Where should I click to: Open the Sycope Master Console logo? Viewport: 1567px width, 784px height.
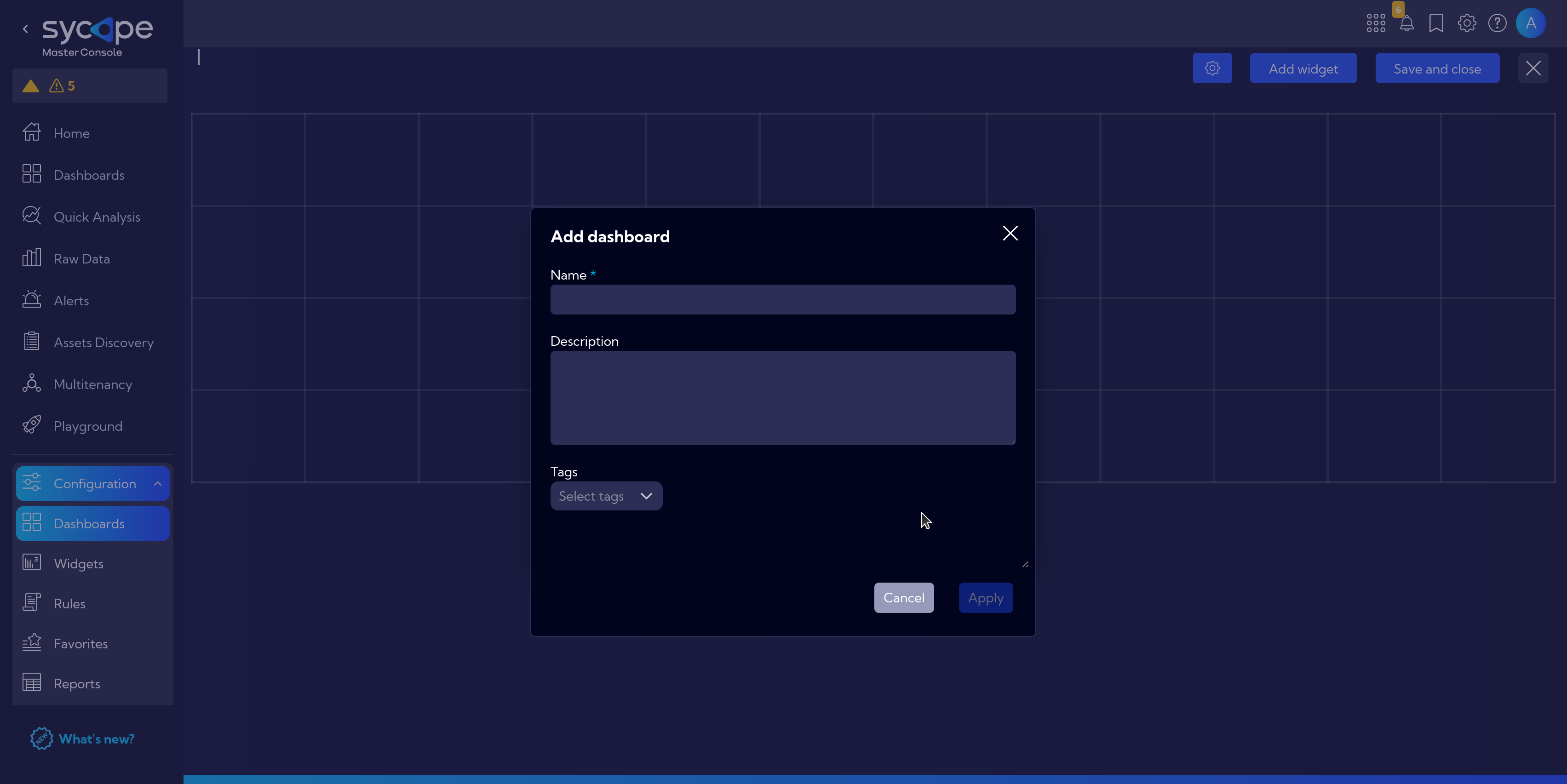pyautogui.click(x=97, y=36)
